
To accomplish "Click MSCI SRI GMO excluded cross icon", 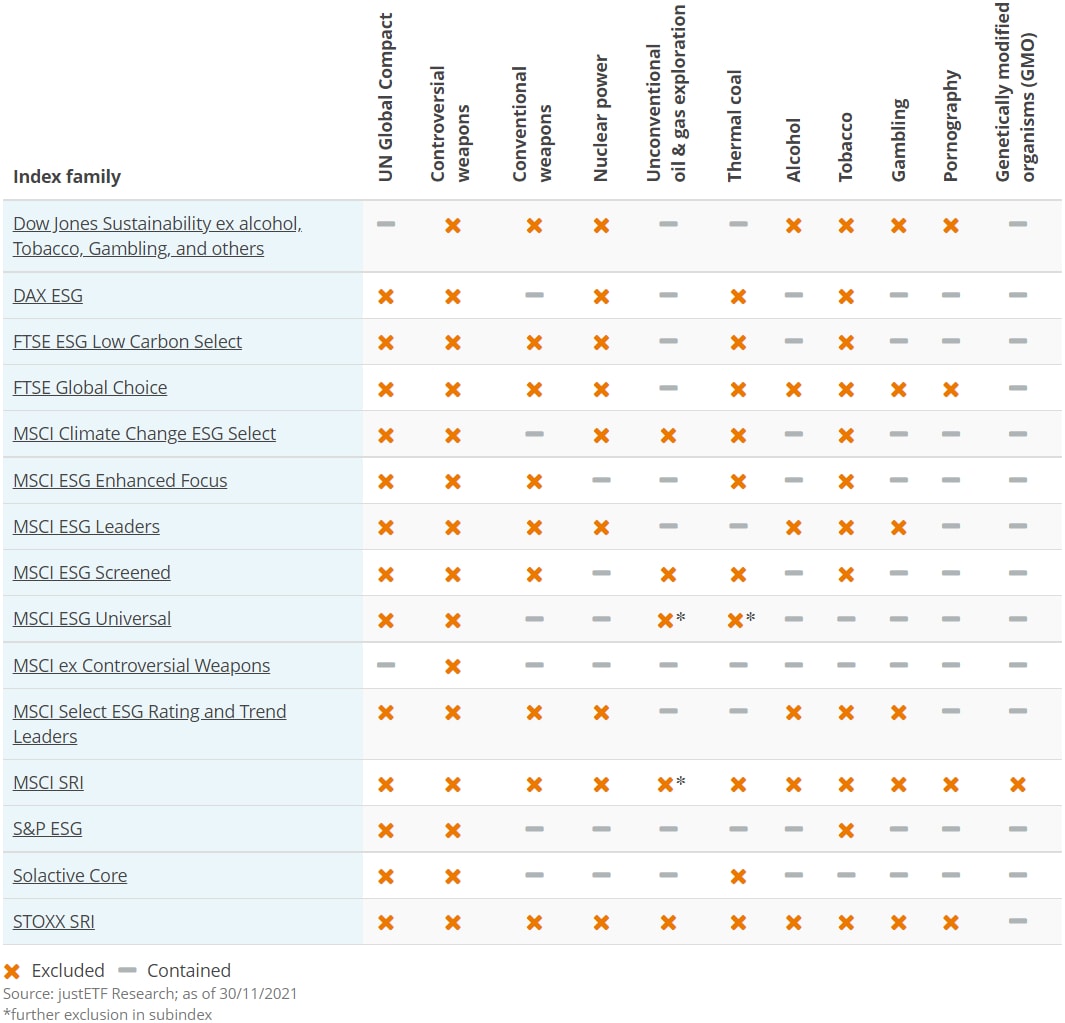I will [1018, 785].
